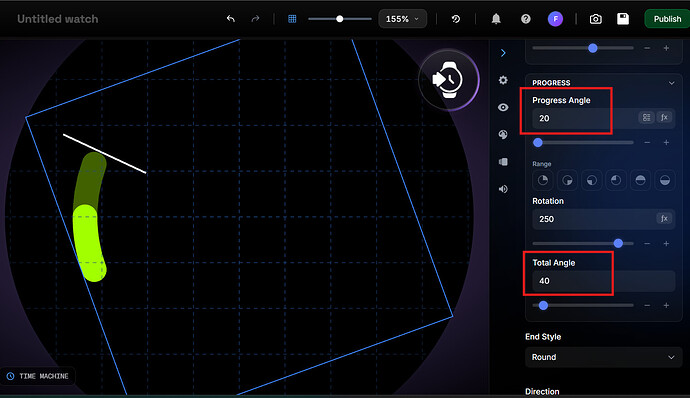
Task: Adjust the zoom slider in top toolbar
Action: click(x=340, y=19)
